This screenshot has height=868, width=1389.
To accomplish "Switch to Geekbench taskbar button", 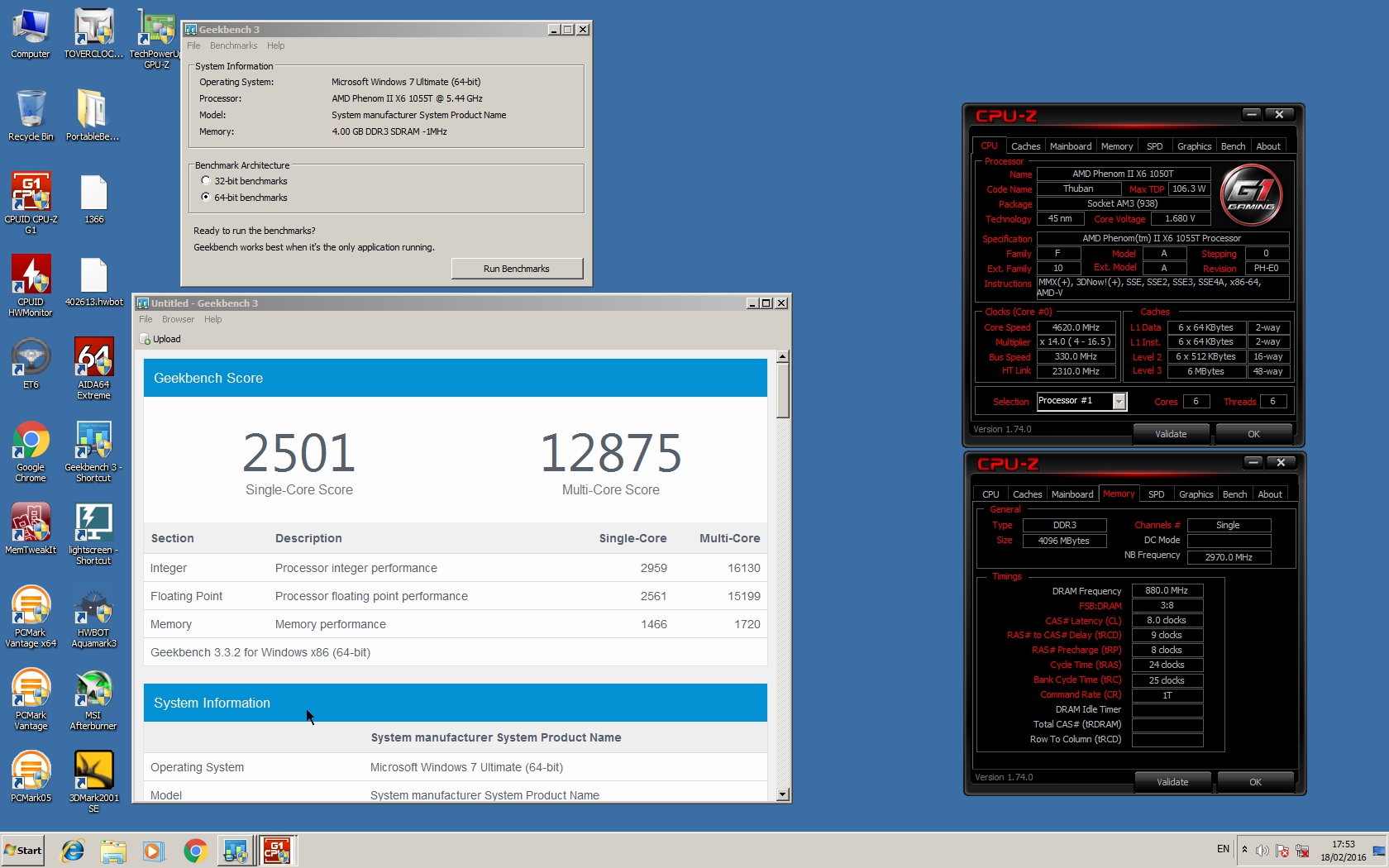I will (x=236, y=851).
